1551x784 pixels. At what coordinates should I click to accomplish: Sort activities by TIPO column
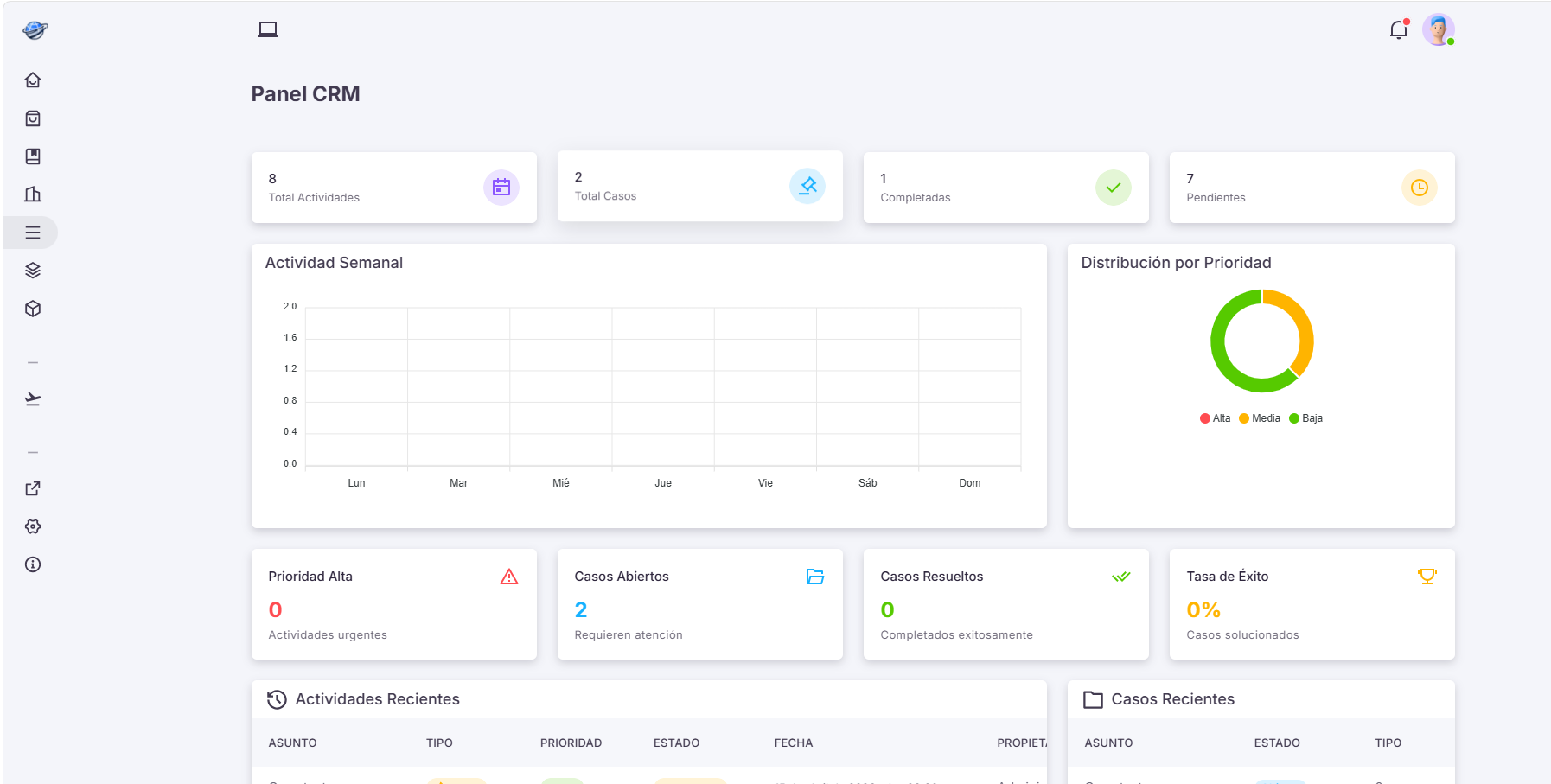coord(439,743)
